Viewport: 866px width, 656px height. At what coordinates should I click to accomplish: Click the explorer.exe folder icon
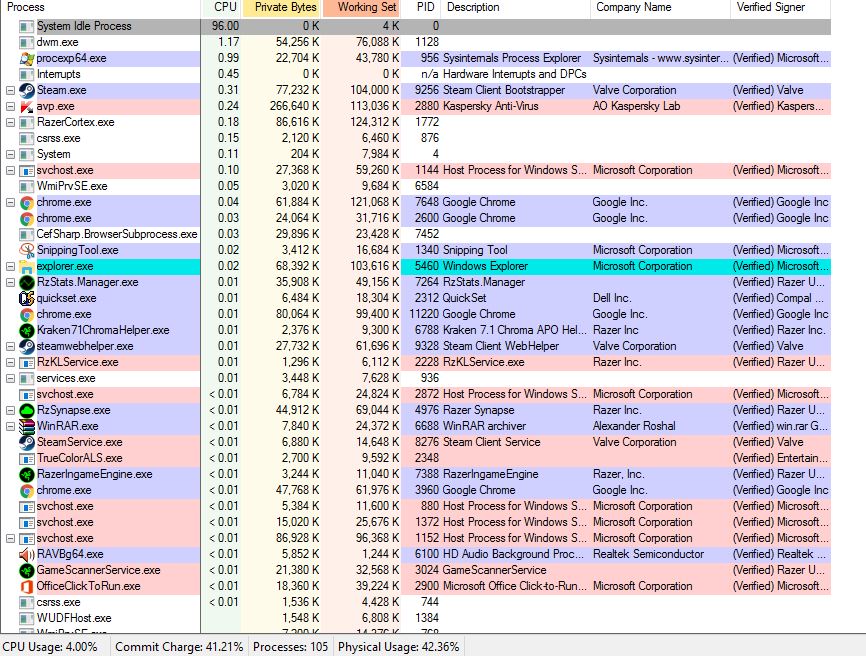point(27,266)
